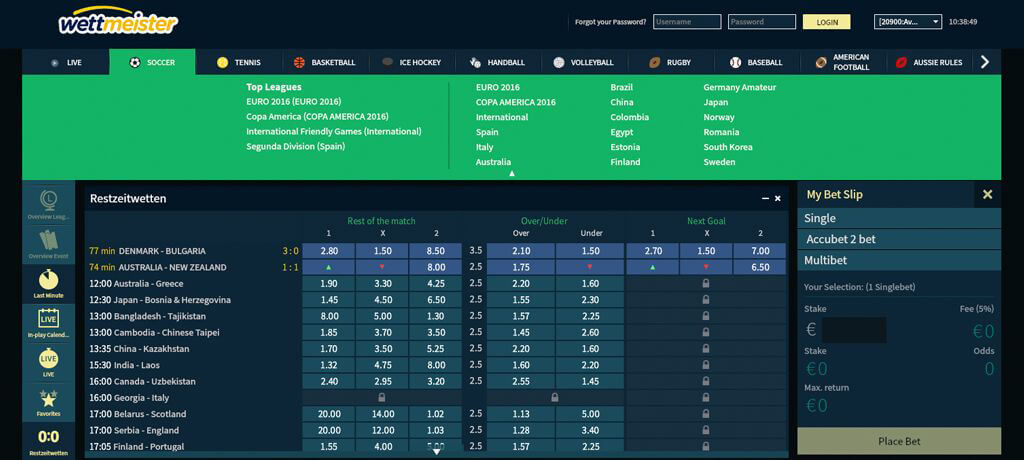Expand more matches arrow at table bottom
Screen dimensions: 1024x460
click(x=437, y=452)
